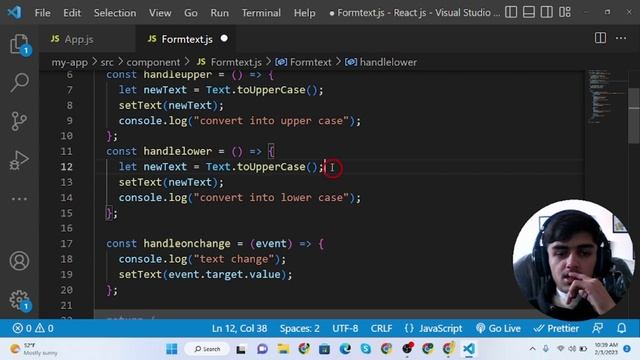Expand component breadcrumb

pyautogui.click(x=153, y=62)
